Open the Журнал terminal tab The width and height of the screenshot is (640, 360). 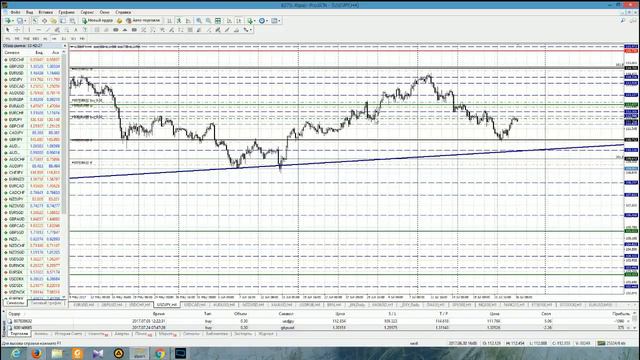click(x=265, y=334)
